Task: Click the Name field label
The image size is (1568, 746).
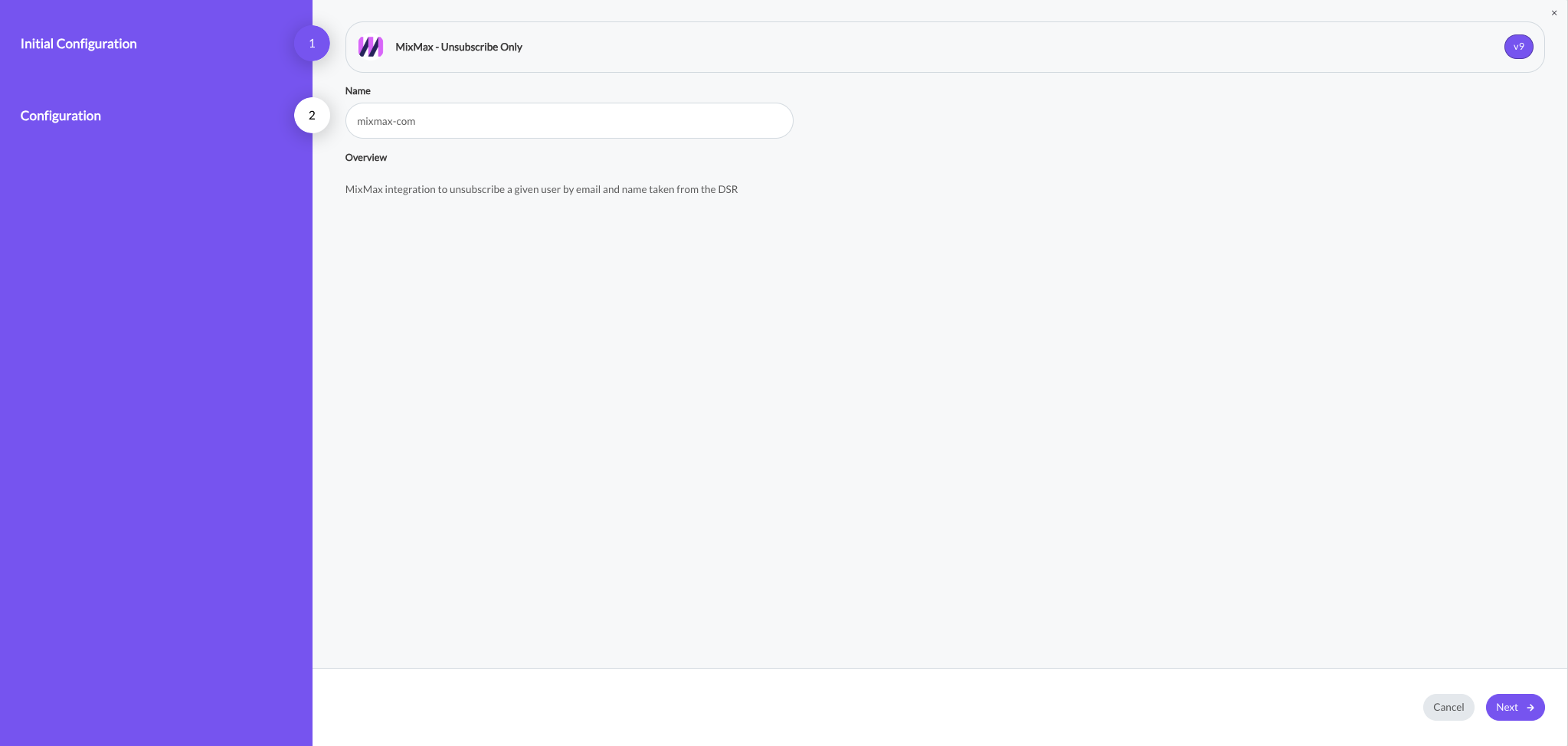Action: (x=358, y=90)
